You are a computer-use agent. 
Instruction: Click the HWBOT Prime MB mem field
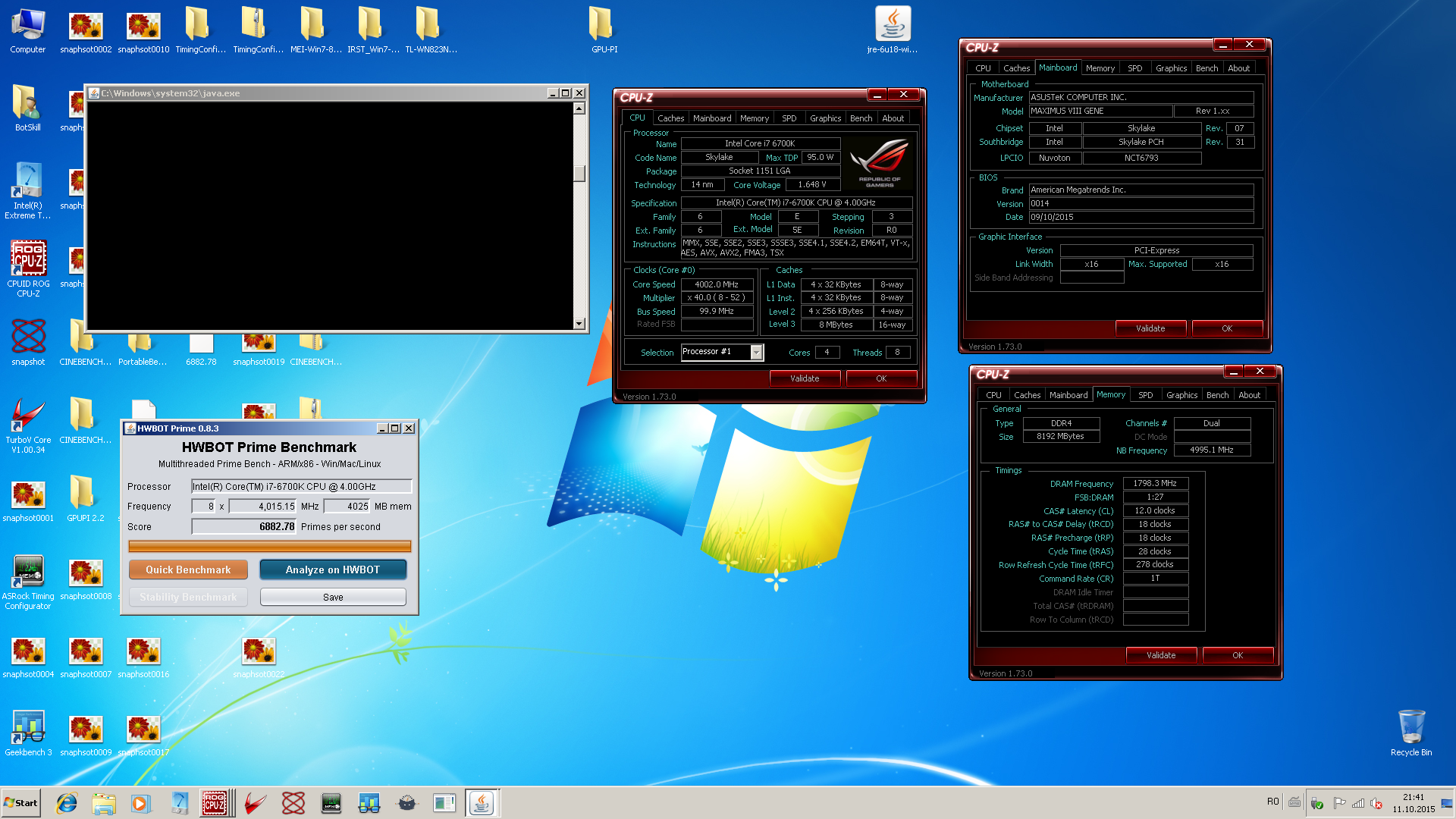[347, 506]
